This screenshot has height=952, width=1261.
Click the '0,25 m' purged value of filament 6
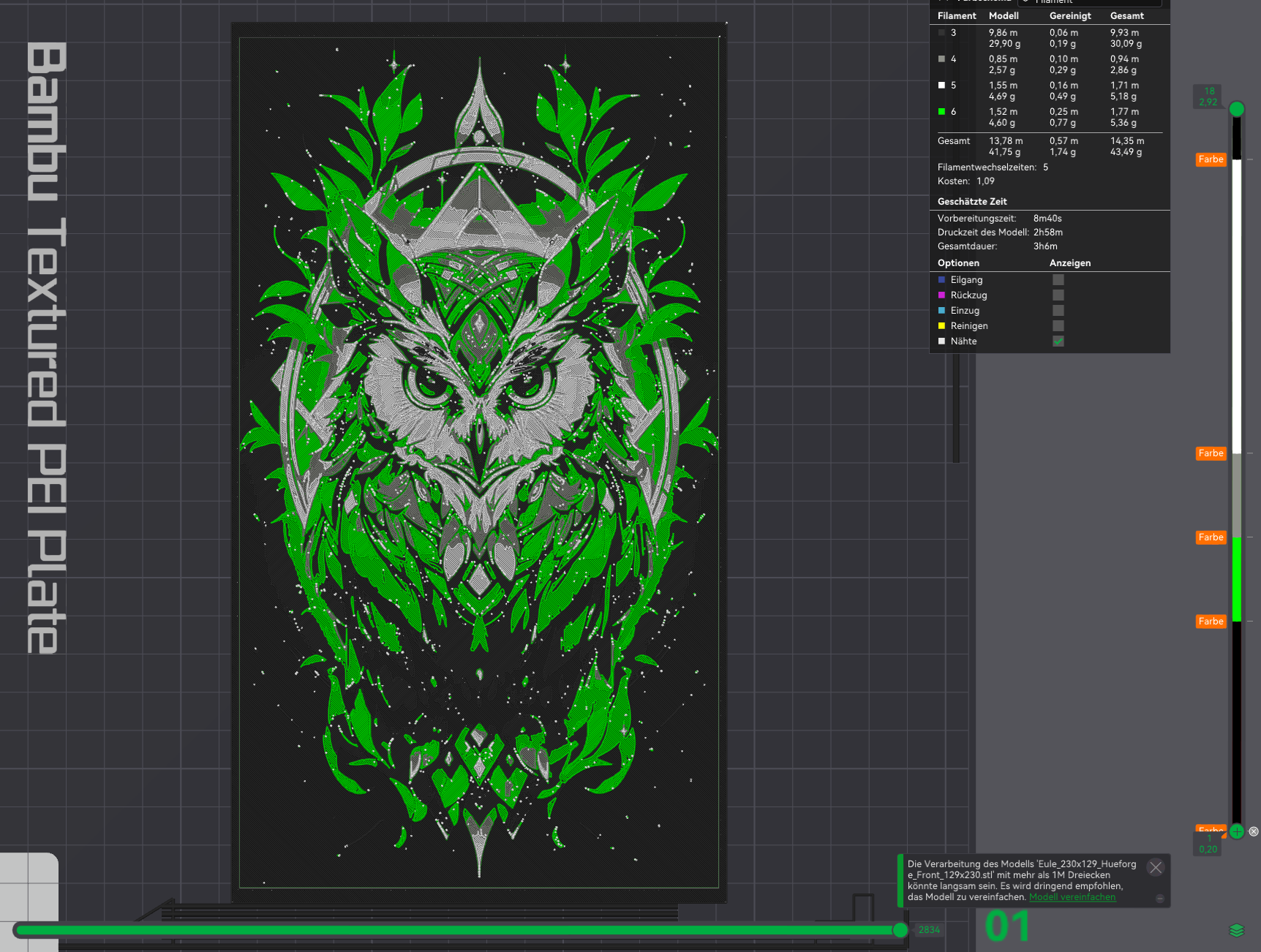1064,112
